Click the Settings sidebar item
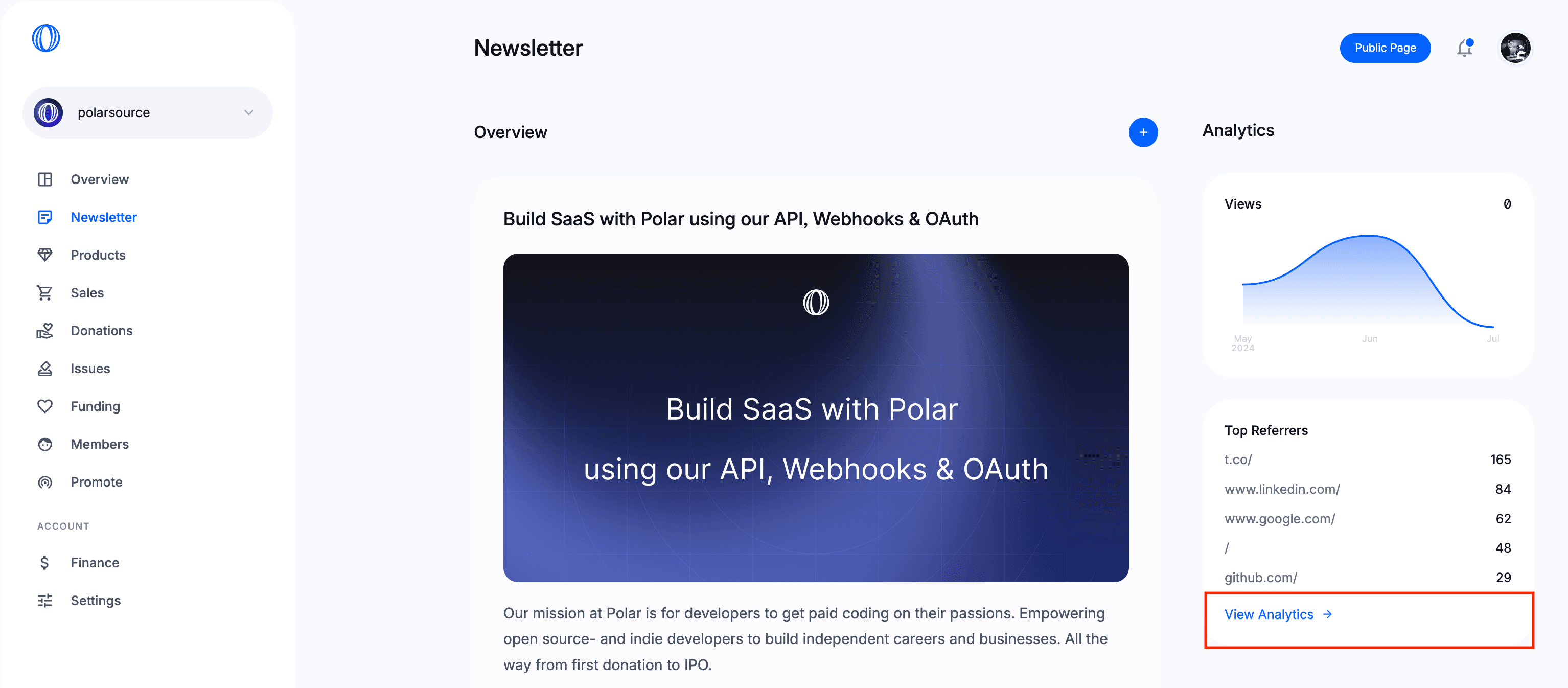Viewport: 1568px width, 688px height. 95,600
